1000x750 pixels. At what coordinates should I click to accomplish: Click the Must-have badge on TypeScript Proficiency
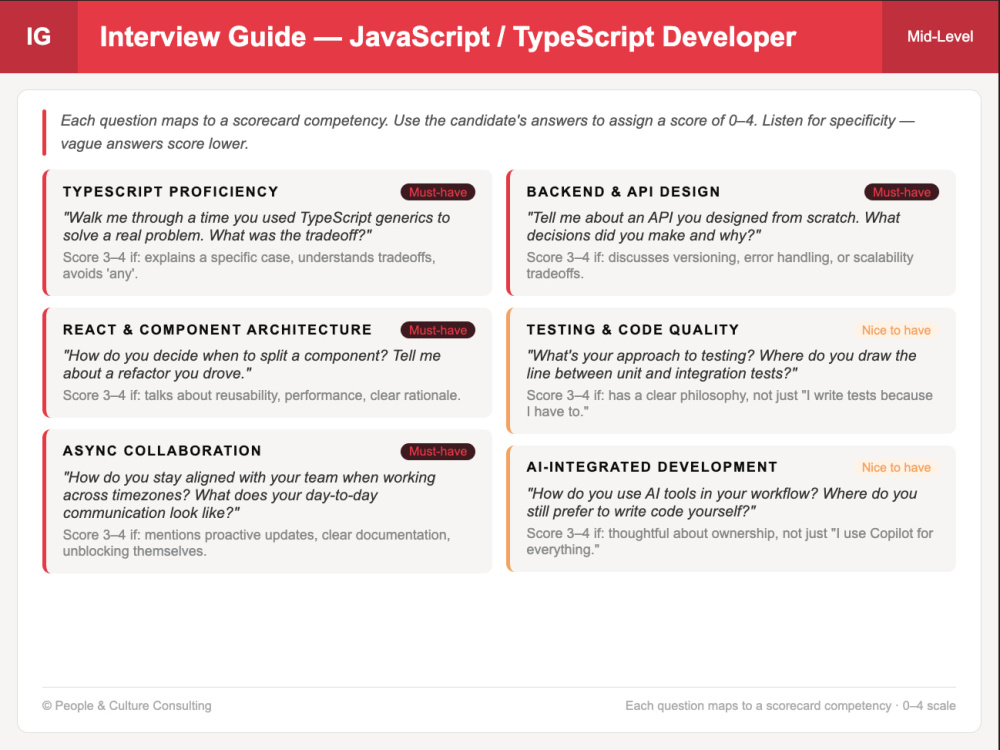point(438,192)
